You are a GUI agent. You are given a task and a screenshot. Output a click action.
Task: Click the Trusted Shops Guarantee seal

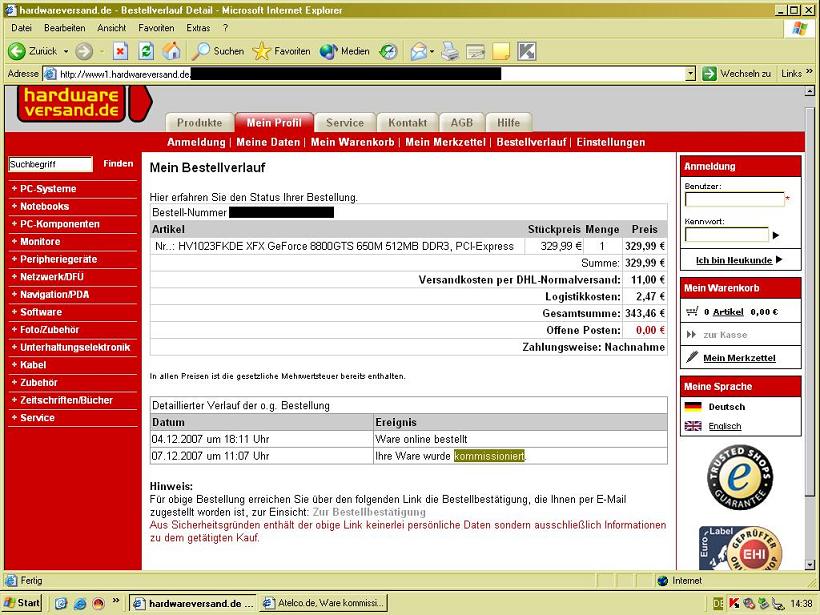click(739, 477)
